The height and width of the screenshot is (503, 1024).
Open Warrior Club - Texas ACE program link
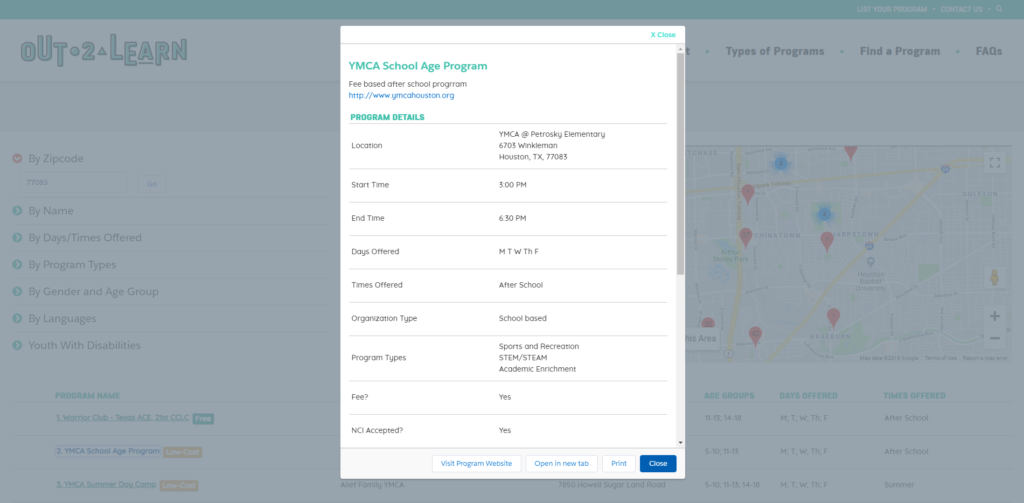pos(122,418)
